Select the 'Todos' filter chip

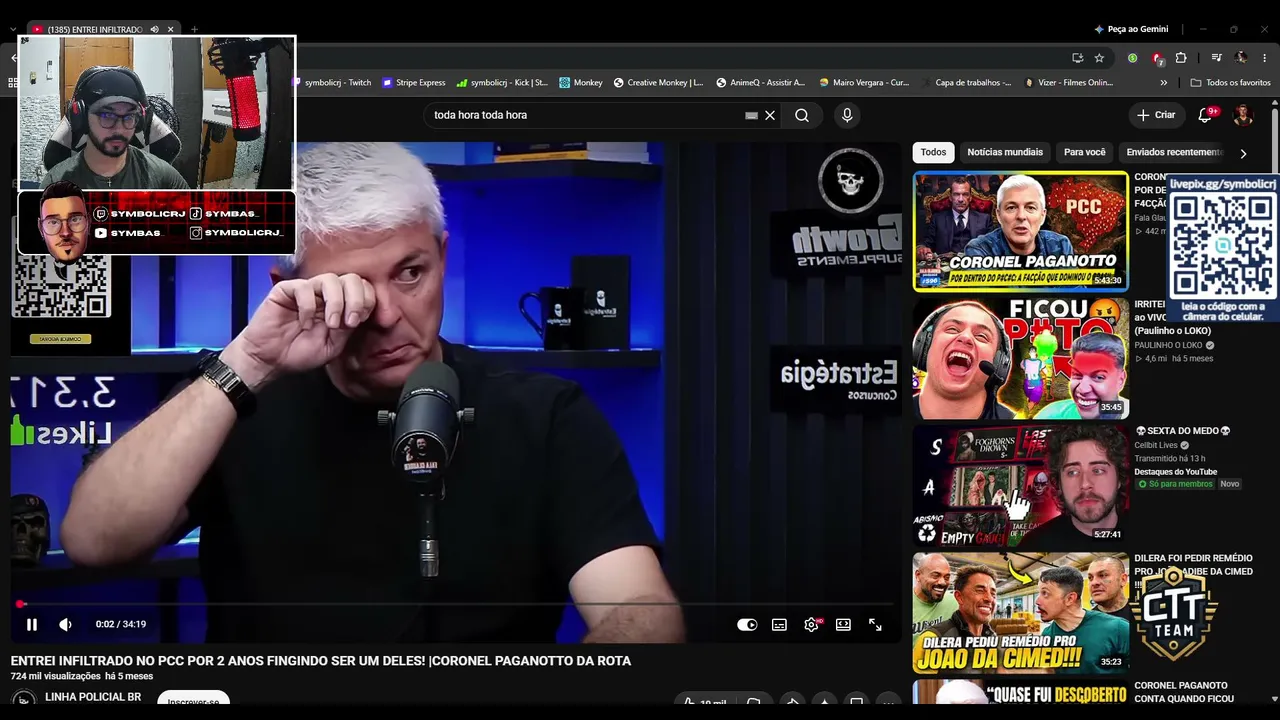click(933, 152)
